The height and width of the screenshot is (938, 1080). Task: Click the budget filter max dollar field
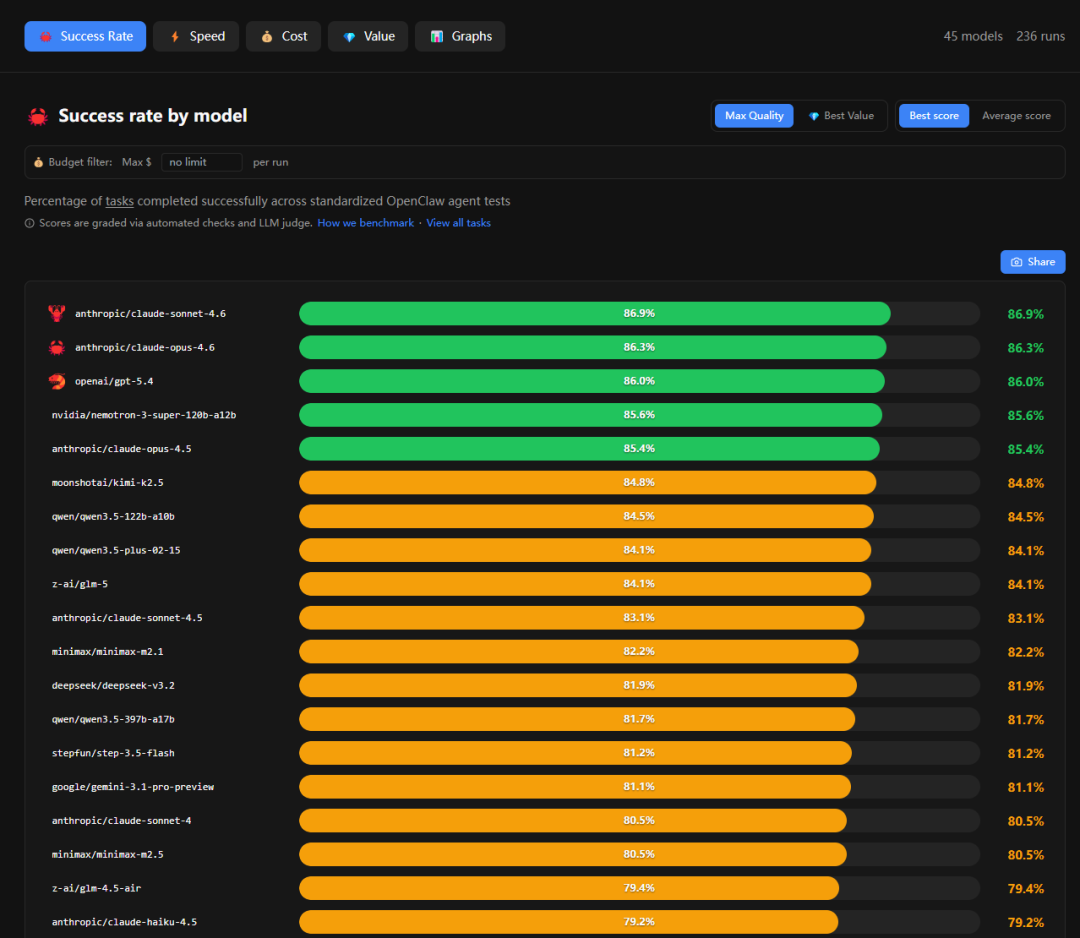click(x=202, y=163)
